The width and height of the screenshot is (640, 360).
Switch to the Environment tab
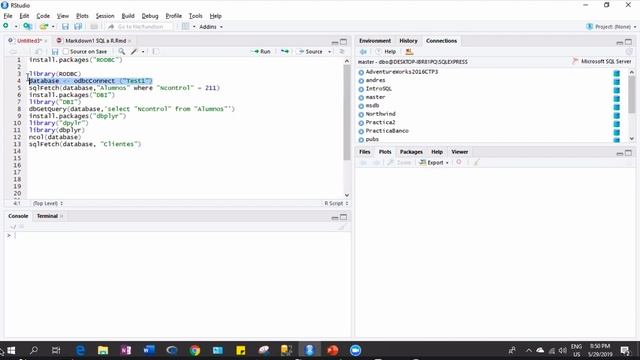coord(375,41)
